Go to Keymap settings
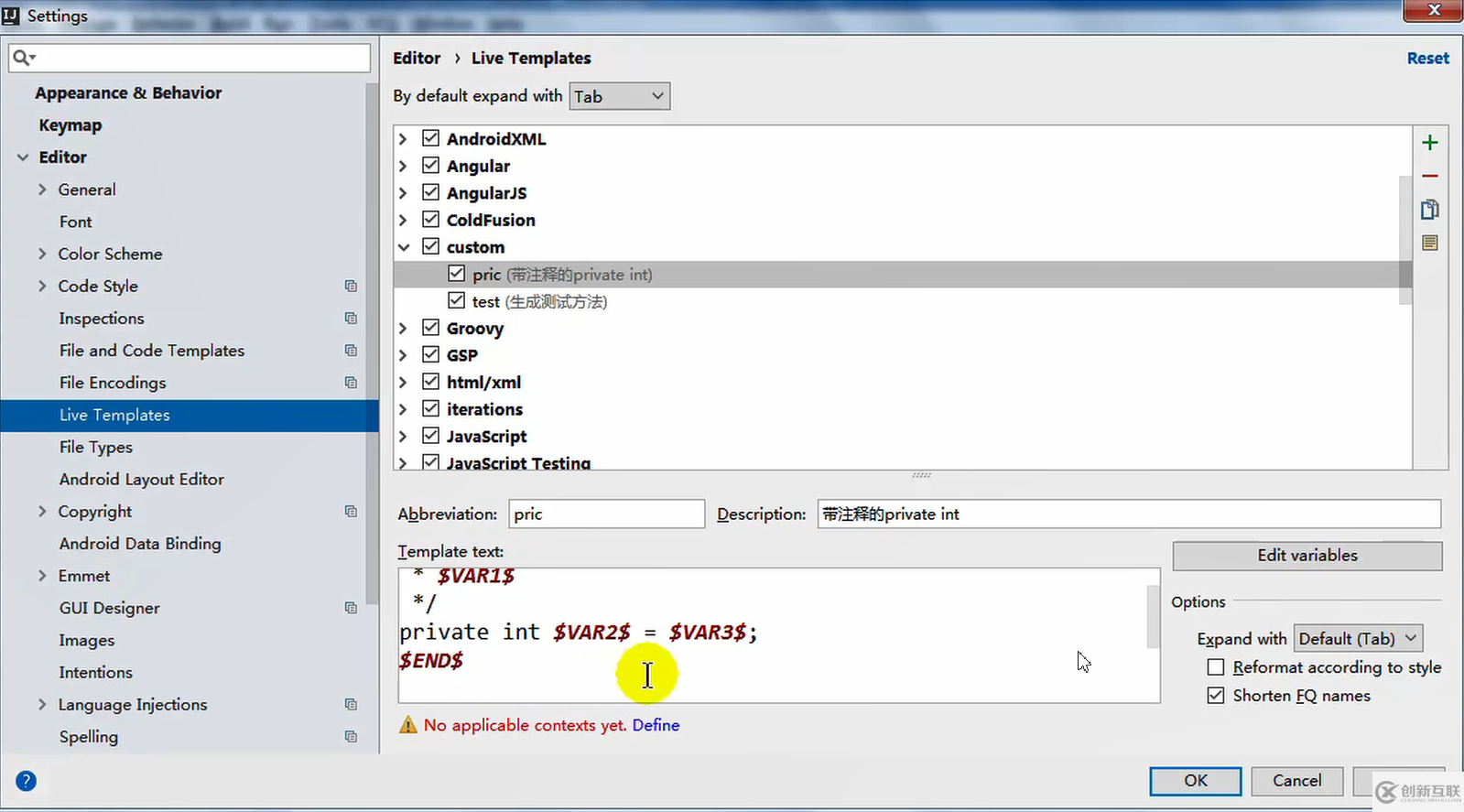 (70, 125)
